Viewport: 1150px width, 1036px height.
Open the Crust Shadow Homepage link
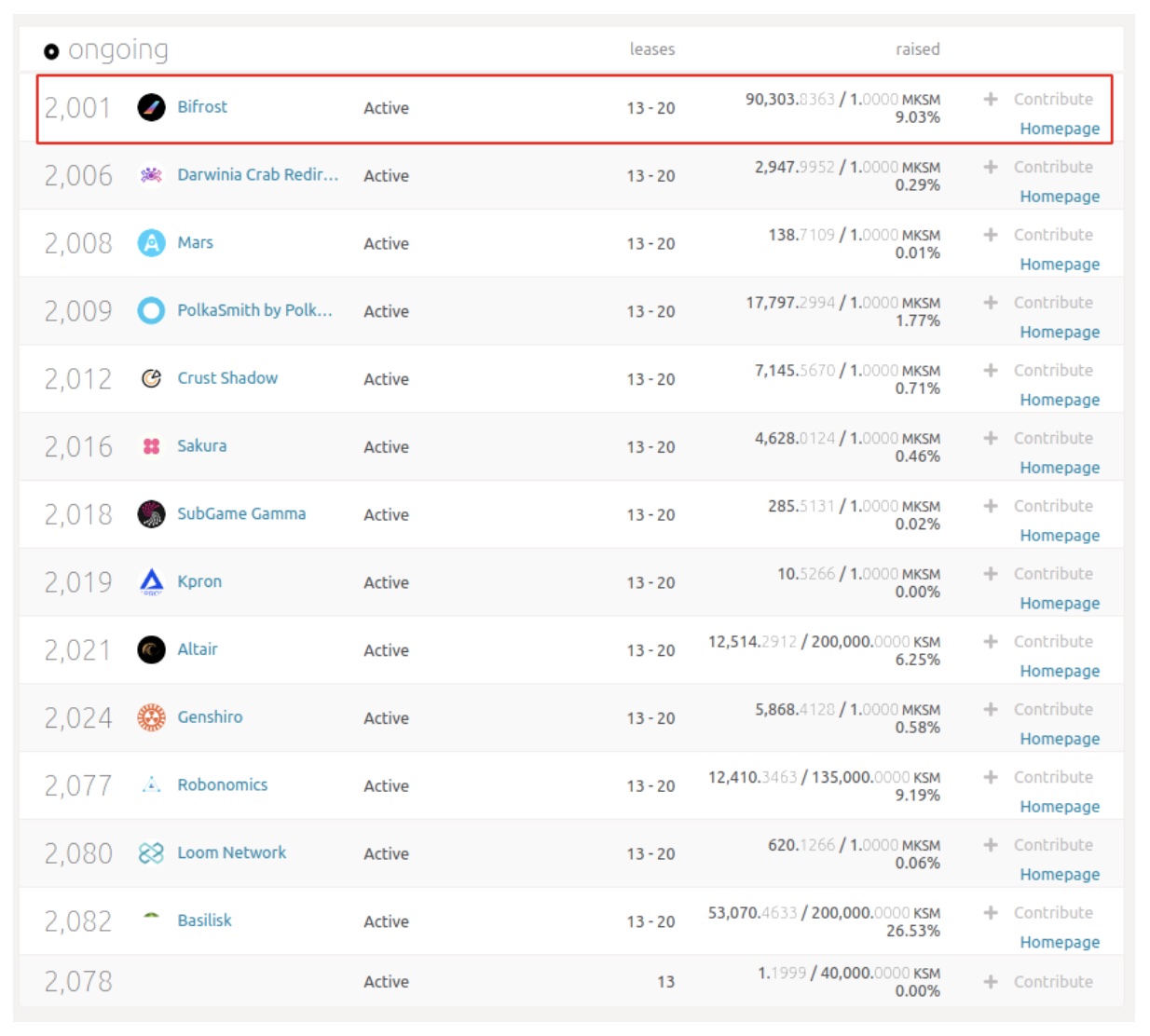pos(1060,401)
